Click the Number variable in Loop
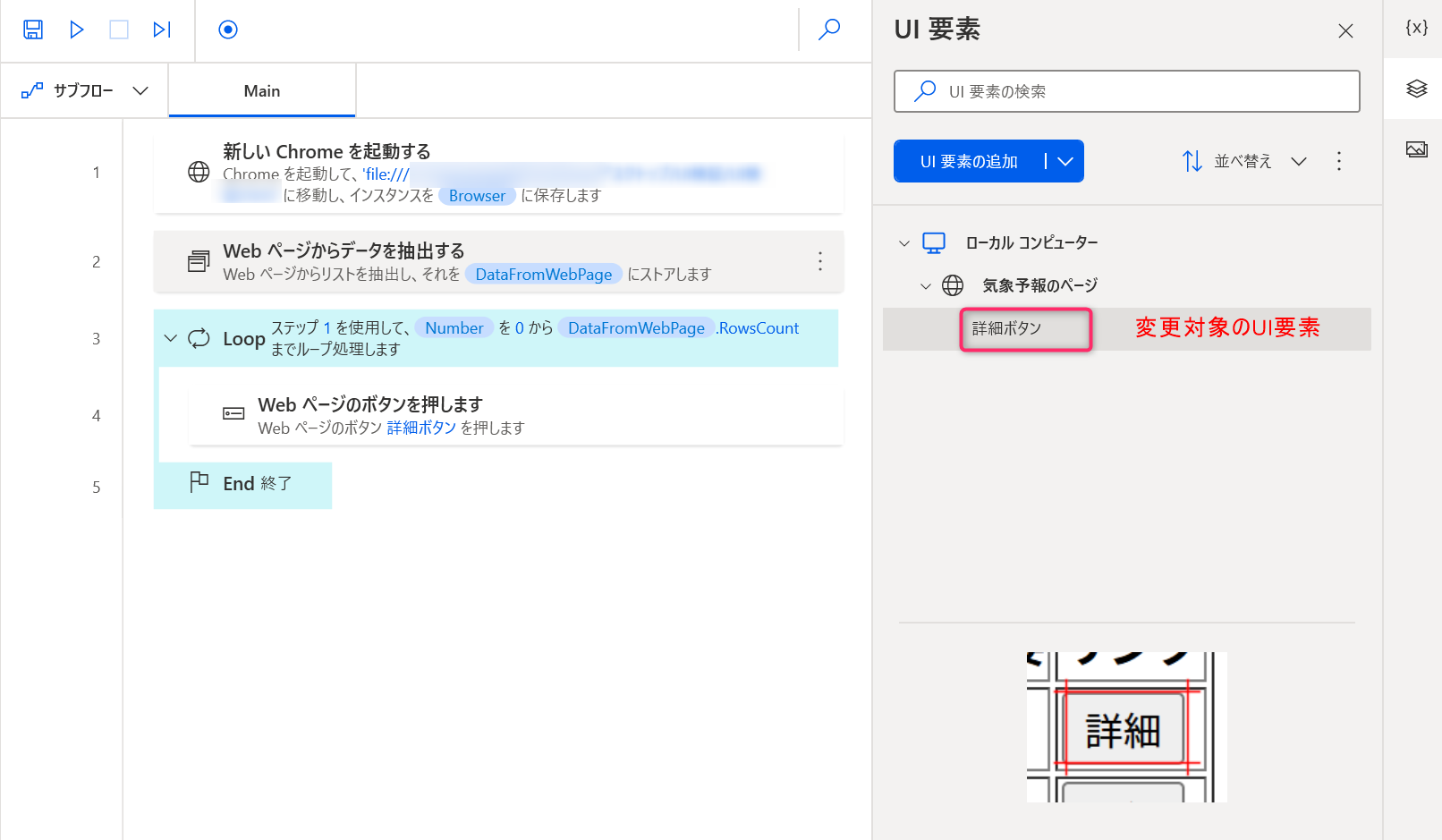 (454, 328)
